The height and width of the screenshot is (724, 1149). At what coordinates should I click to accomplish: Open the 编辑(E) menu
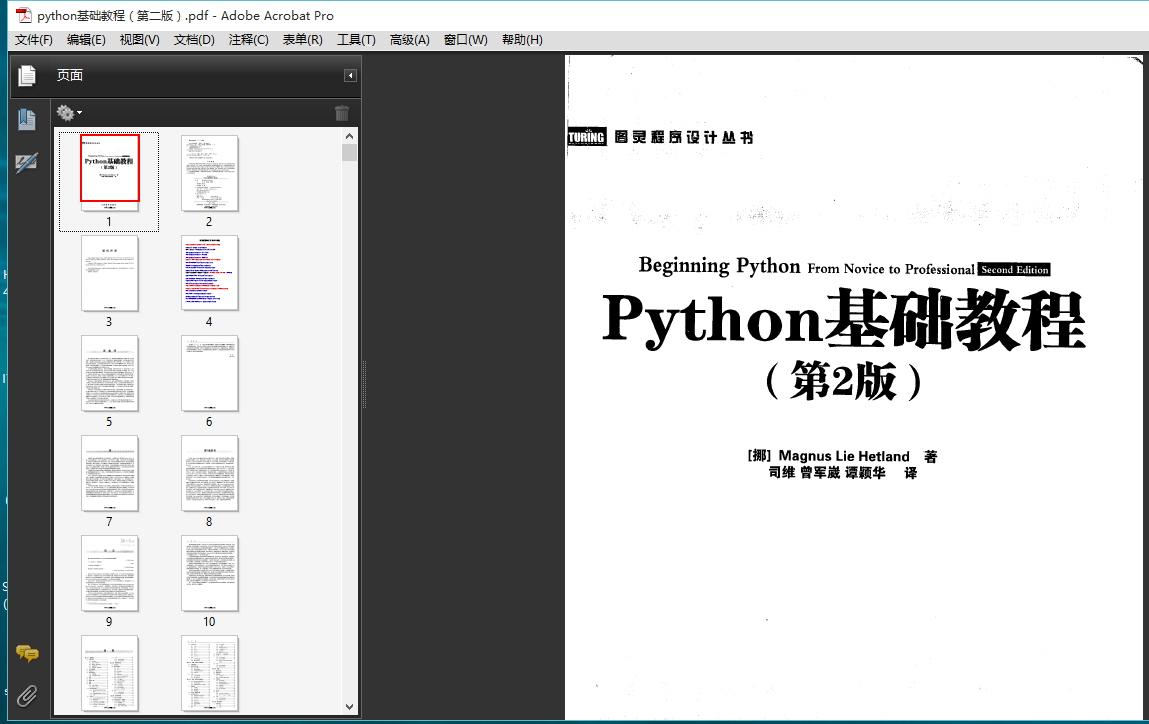(x=86, y=40)
